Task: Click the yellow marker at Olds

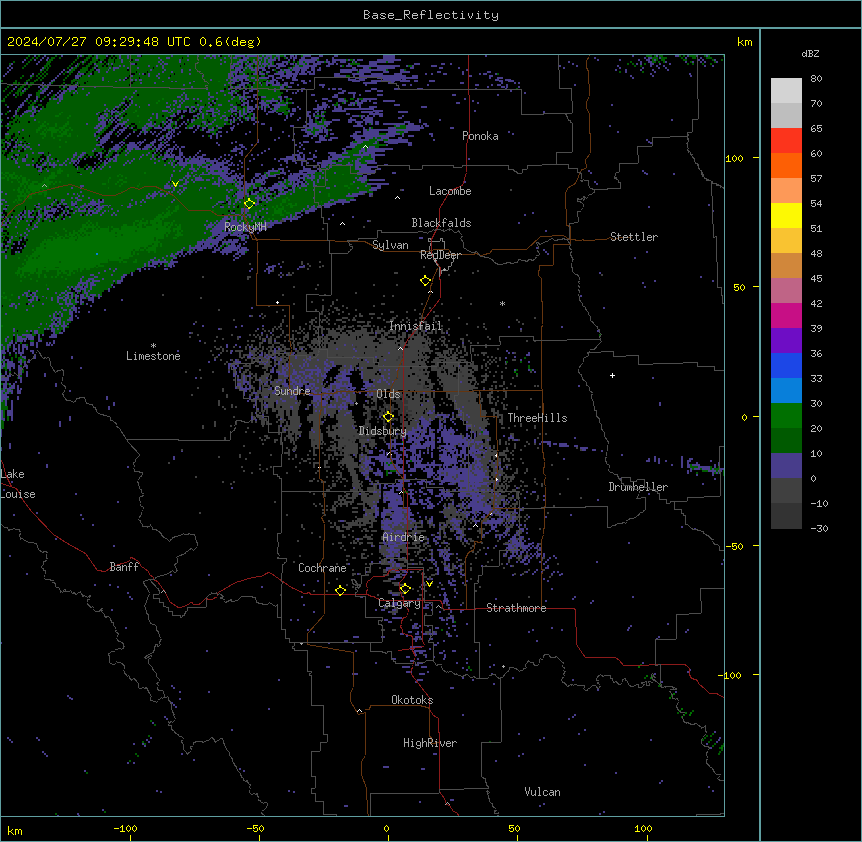Action: 388,417
